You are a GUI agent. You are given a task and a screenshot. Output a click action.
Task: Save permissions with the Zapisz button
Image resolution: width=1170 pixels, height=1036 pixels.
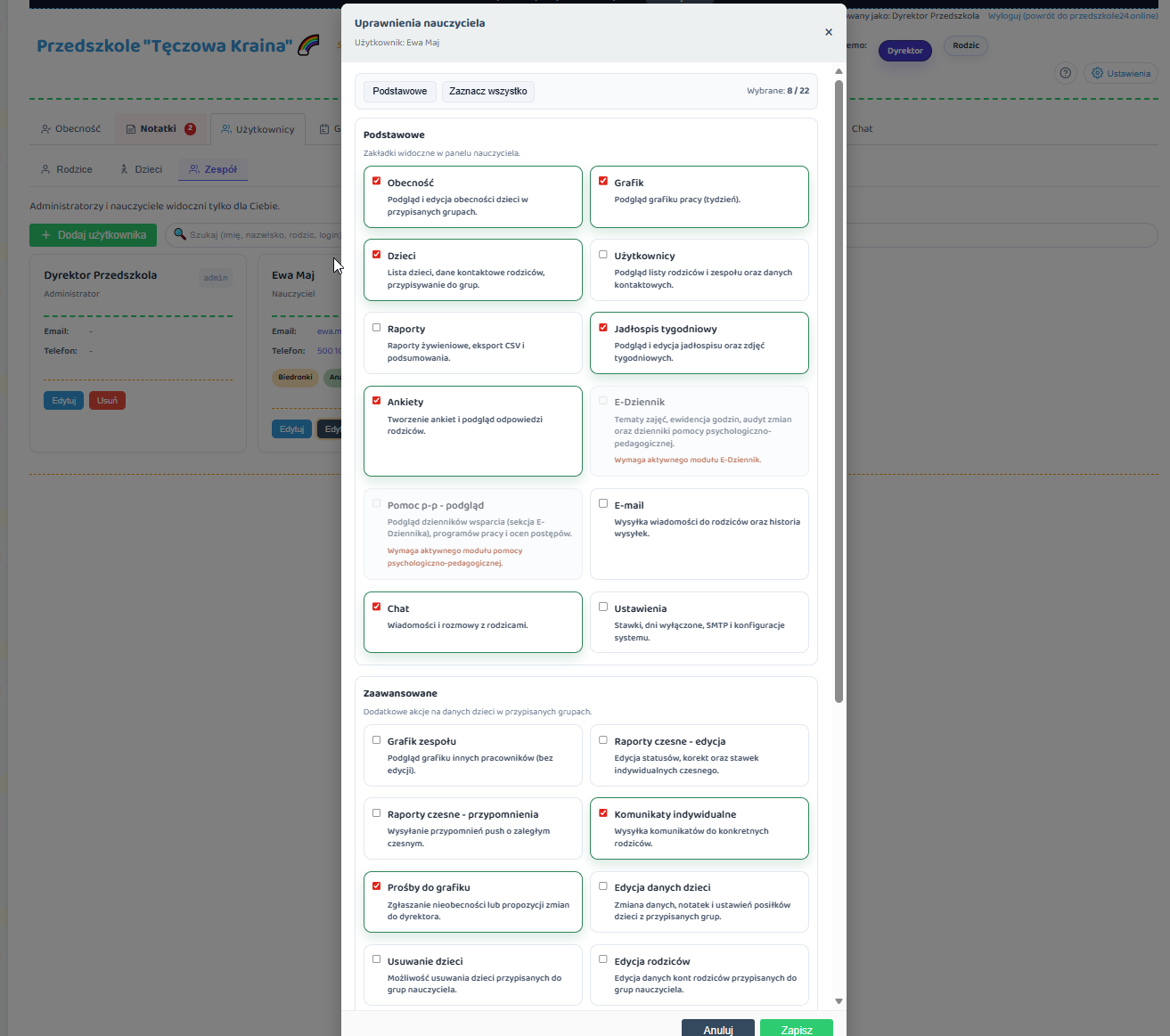click(x=796, y=1029)
